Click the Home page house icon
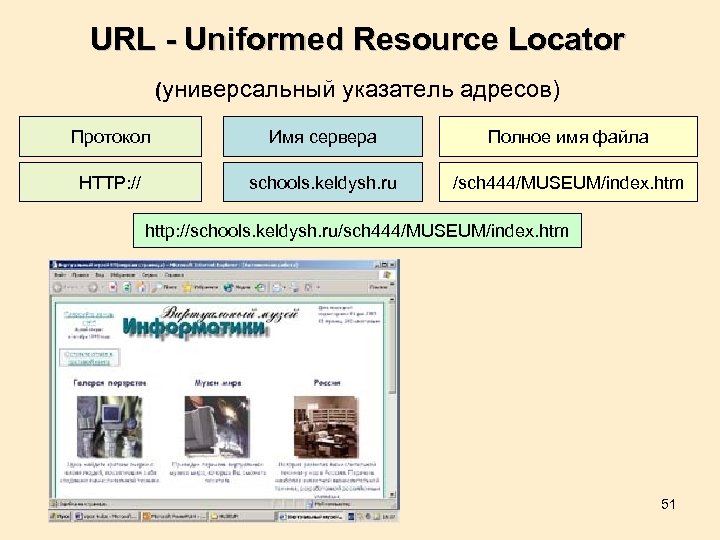The height and width of the screenshot is (540, 720). pyautogui.click(x=141, y=287)
